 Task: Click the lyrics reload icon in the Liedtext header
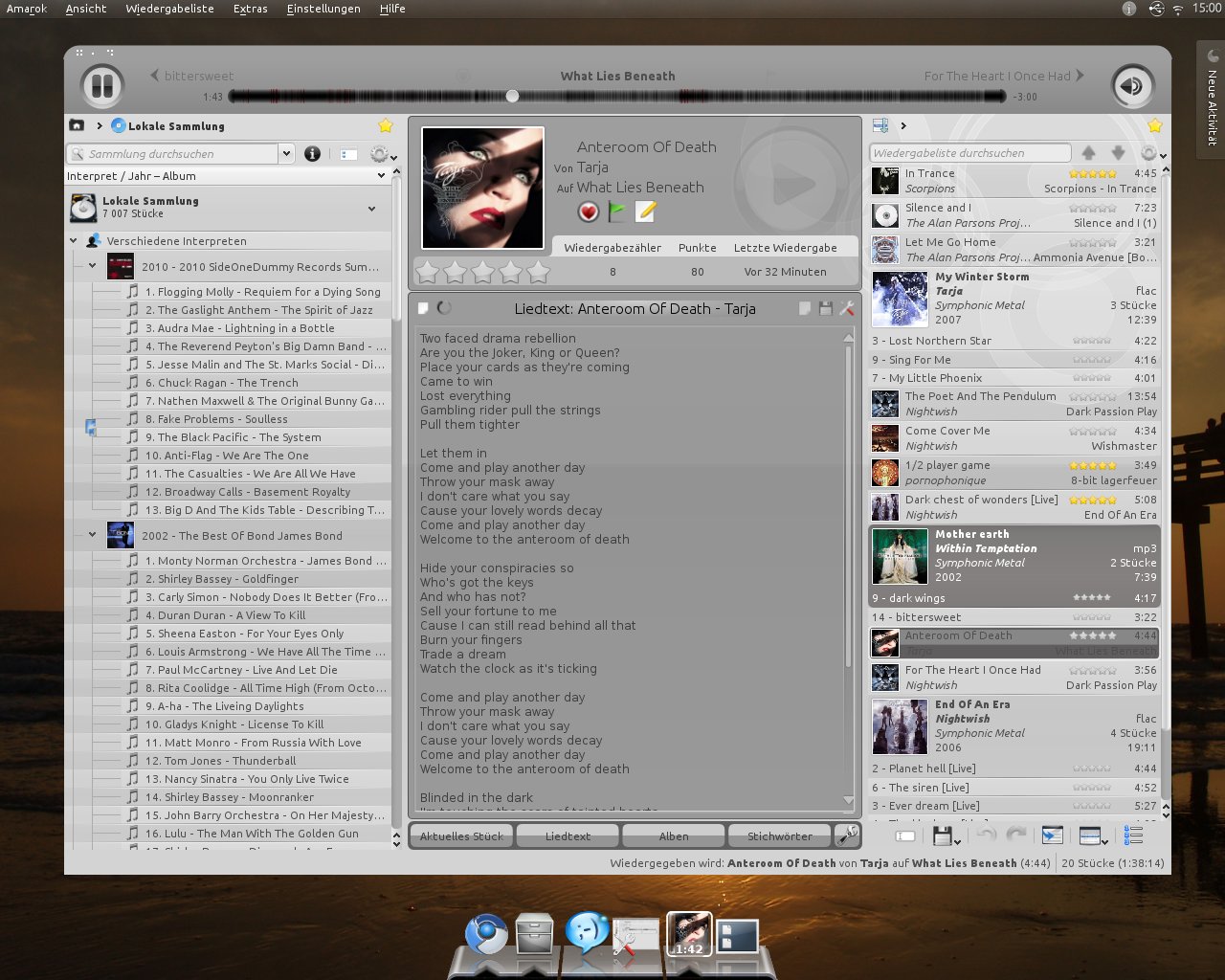click(x=444, y=308)
